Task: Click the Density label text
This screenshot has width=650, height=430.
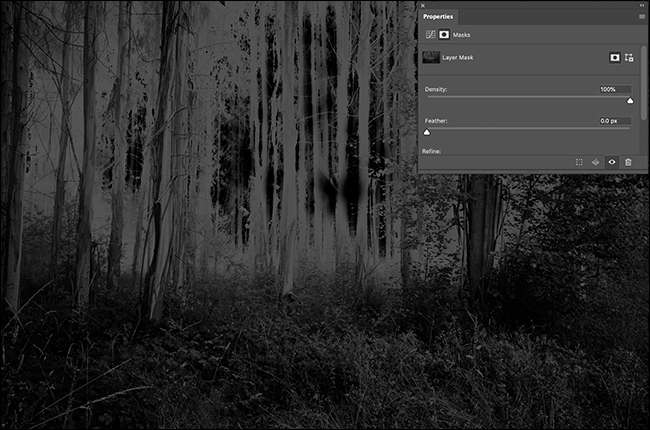Action: [436, 90]
